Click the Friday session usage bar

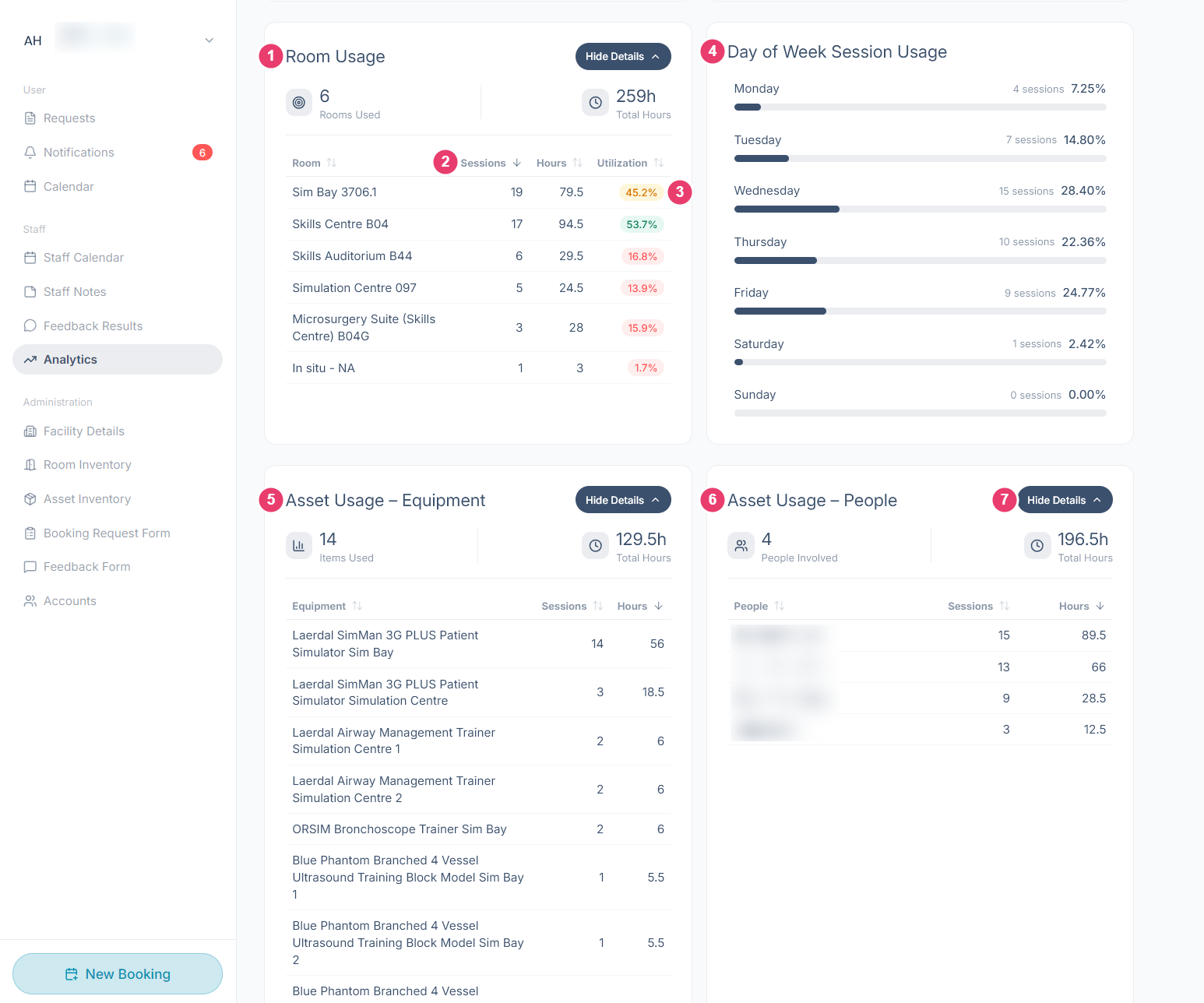click(920, 311)
